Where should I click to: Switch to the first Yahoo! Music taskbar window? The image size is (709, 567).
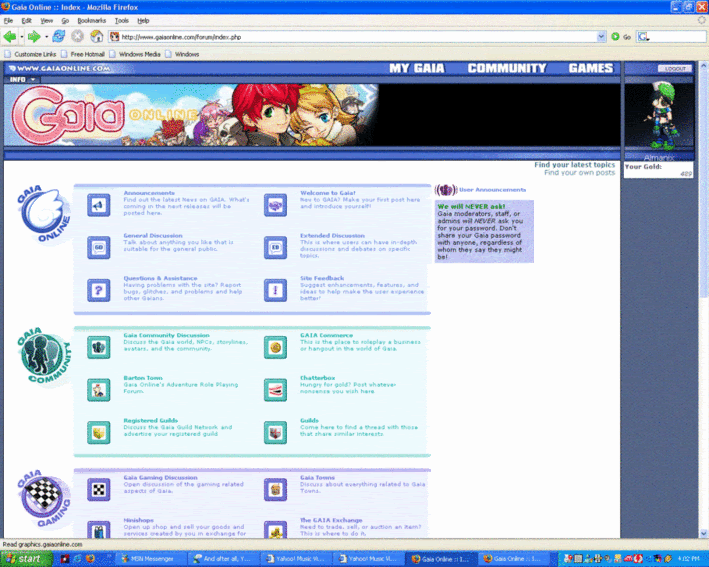coord(296,559)
